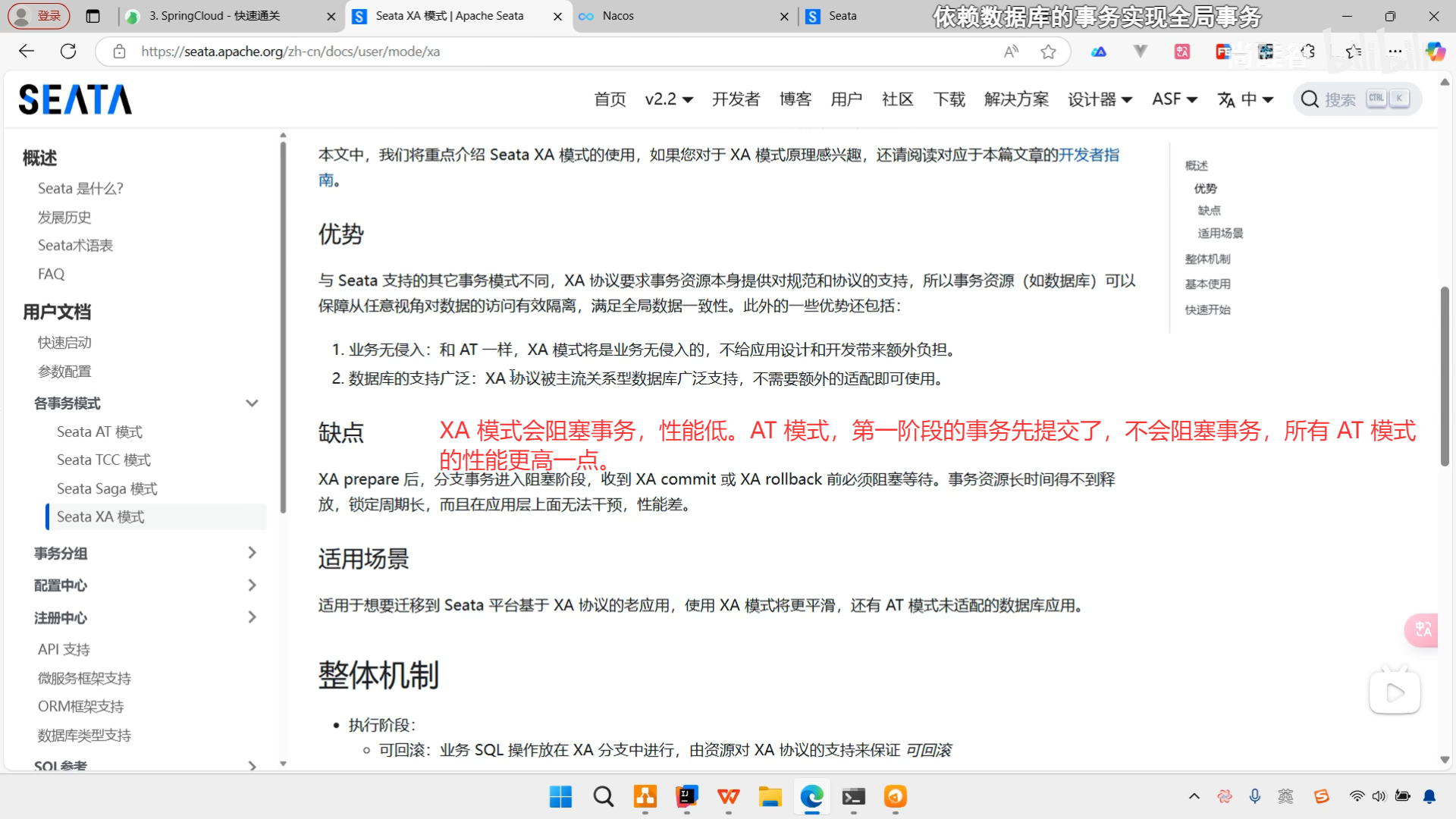Screen dimensions: 1456x819
Task: Click the floating video play button
Action: (1394, 692)
